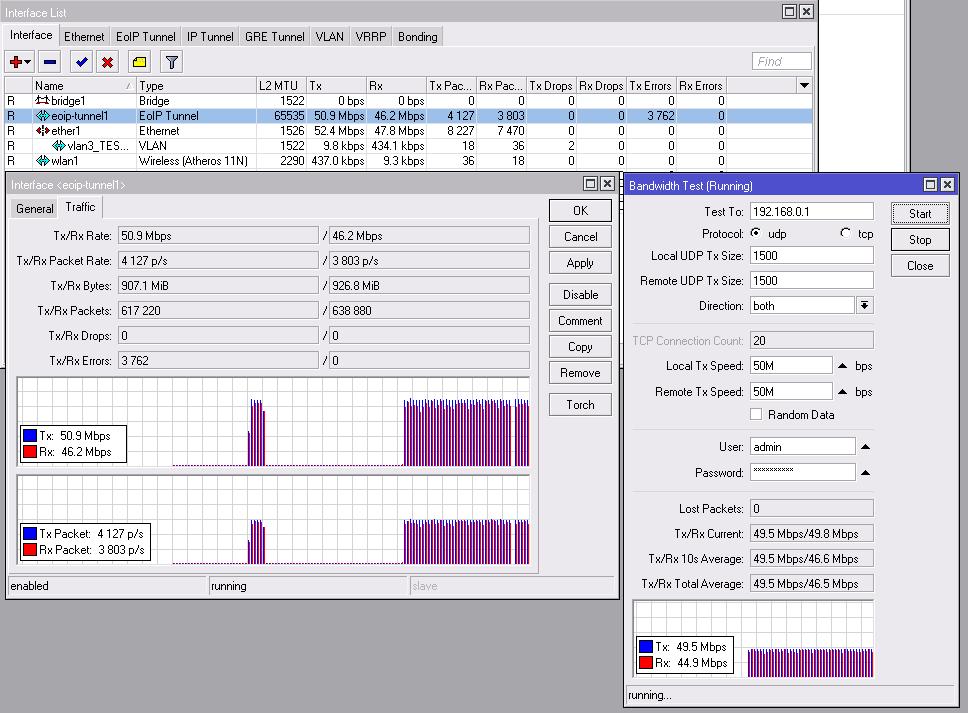Select the eoip-tunnel1 interface row icon
Screen dimensions: 968x713
tap(43, 116)
